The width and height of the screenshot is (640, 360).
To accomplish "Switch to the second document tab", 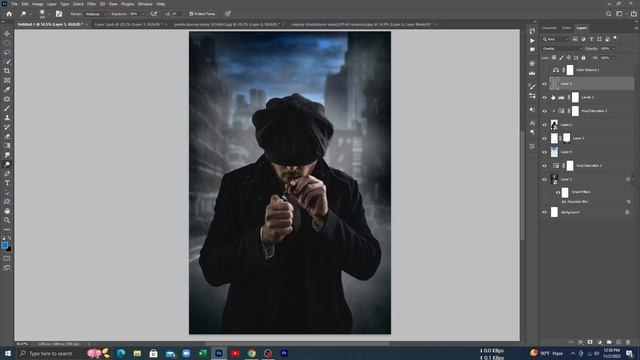I will pyautogui.click(x=128, y=24).
